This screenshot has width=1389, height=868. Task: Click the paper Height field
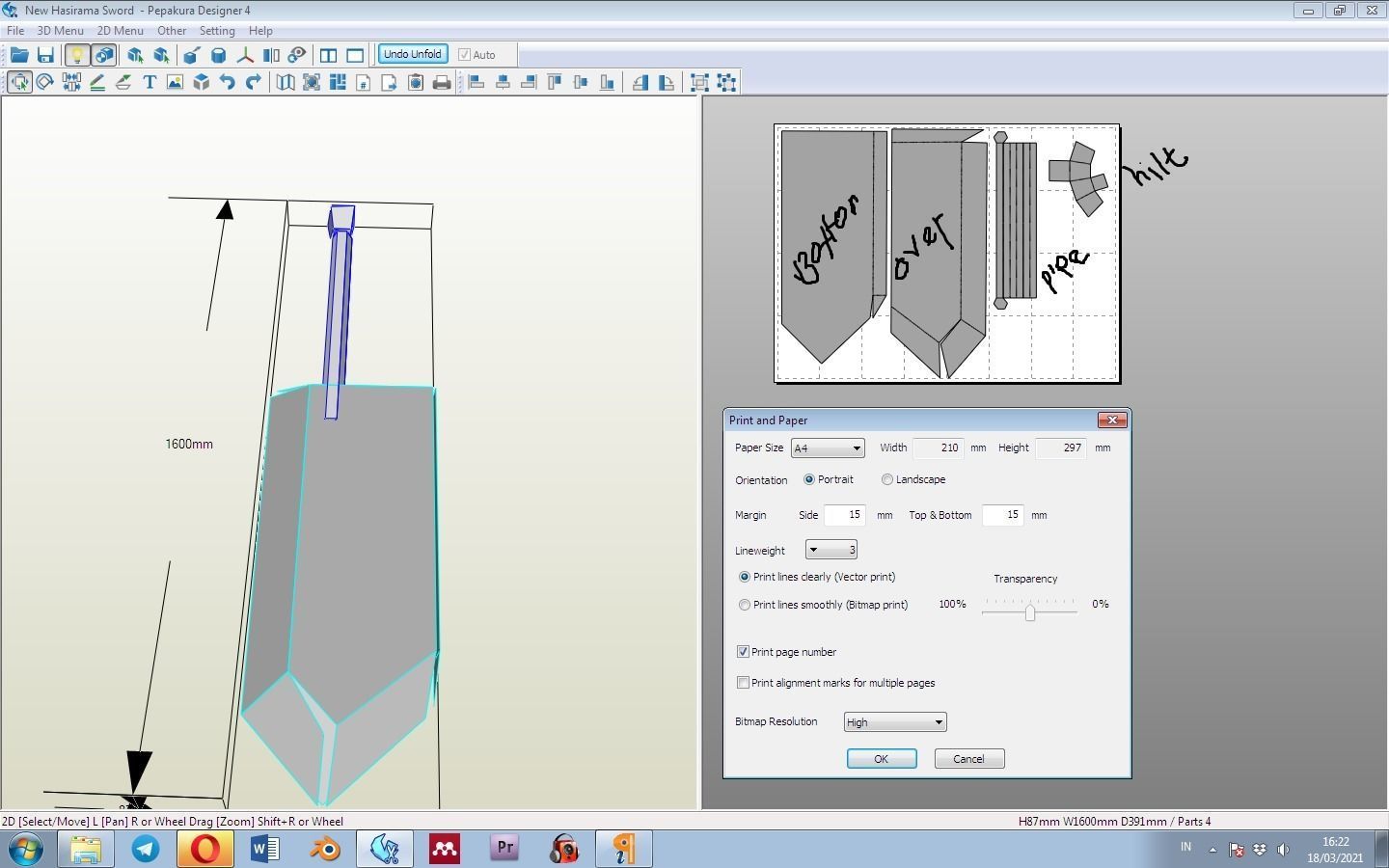point(1061,448)
